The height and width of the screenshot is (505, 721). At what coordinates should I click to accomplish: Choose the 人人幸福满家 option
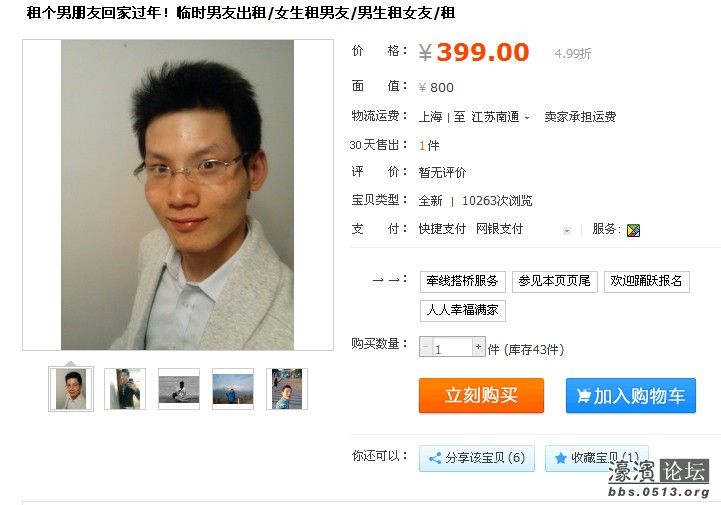[463, 310]
